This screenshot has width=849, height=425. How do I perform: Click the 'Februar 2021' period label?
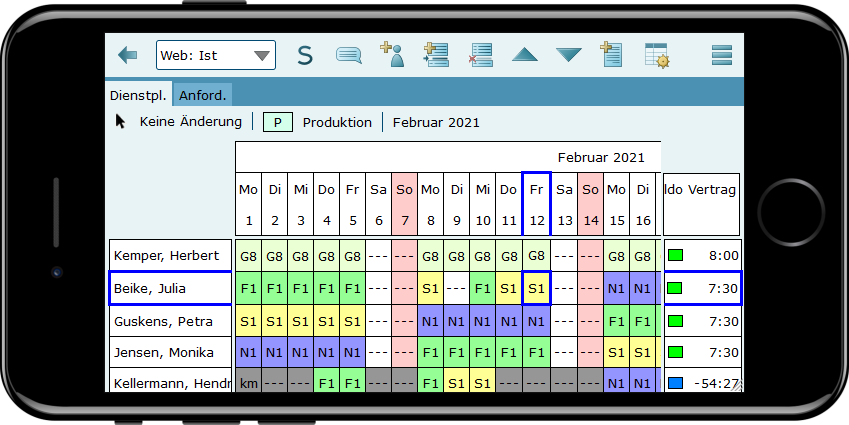(x=436, y=123)
